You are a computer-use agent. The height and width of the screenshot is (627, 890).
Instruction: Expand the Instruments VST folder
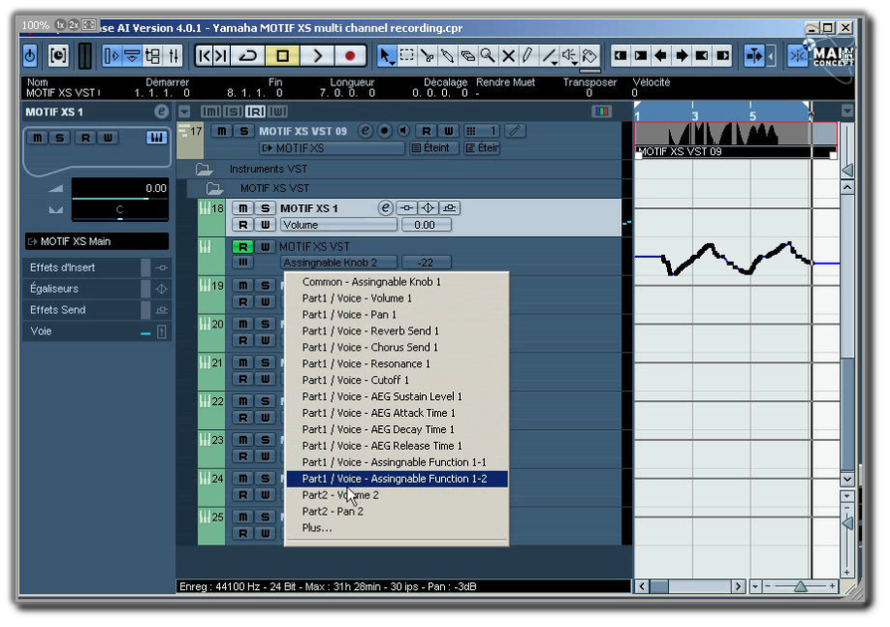pos(204,169)
